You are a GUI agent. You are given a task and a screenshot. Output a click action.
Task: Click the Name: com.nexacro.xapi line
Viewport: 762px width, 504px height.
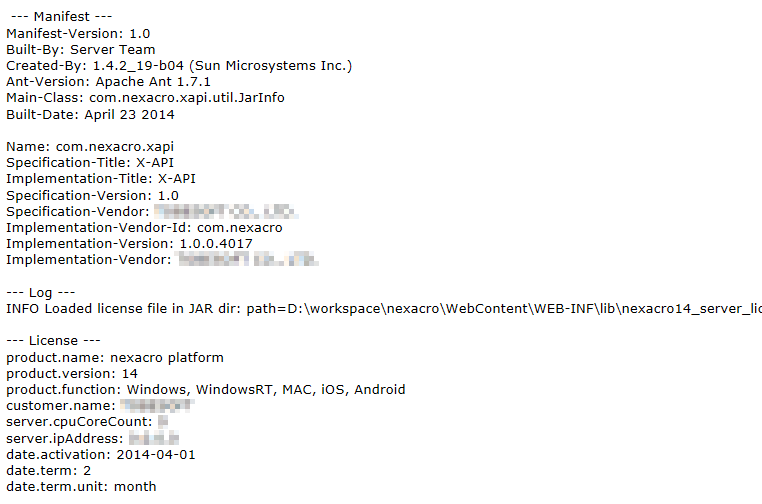point(83,146)
